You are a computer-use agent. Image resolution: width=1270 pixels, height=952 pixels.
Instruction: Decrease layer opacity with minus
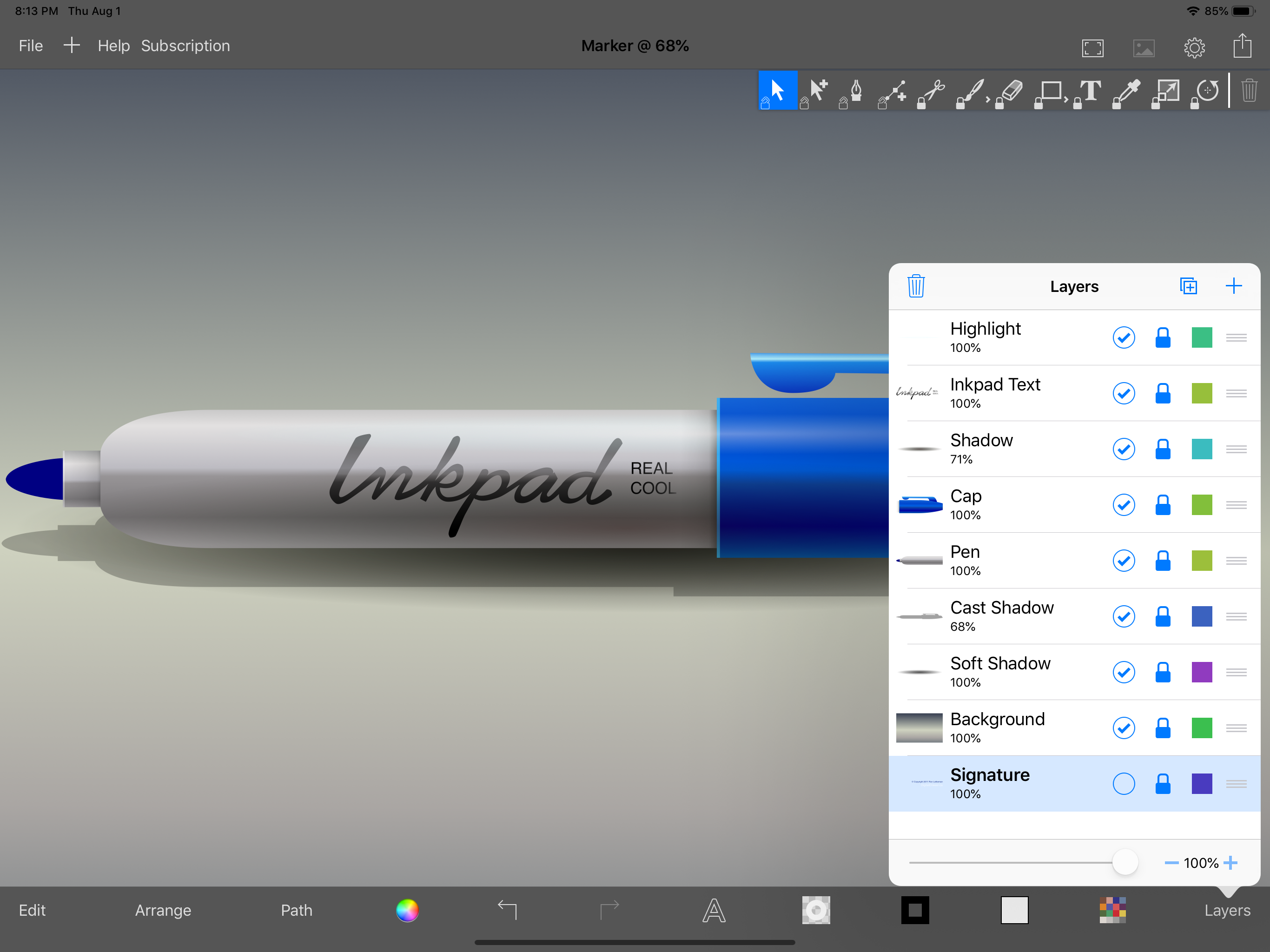pos(1171,862)
